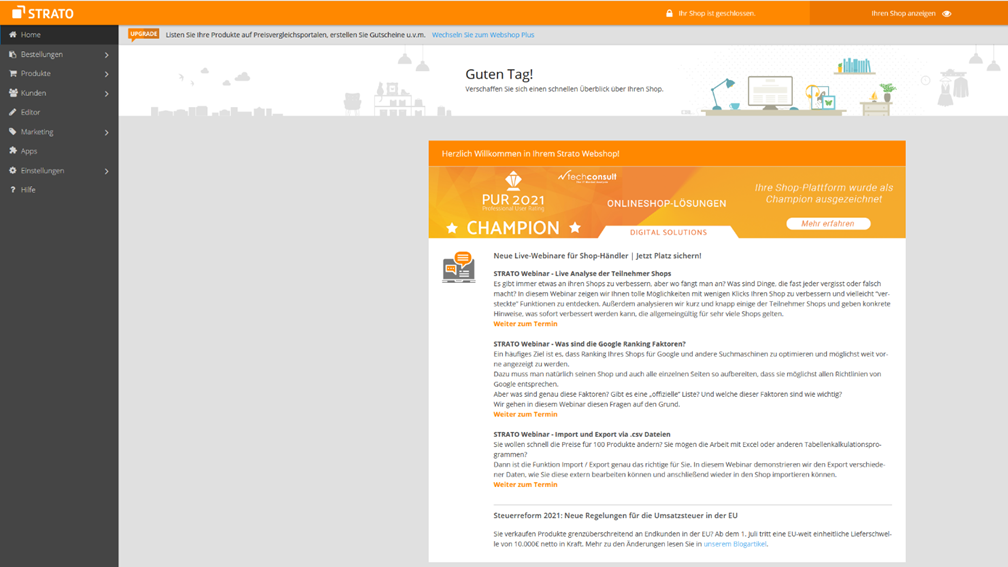The image size is (1008, 567).
Task: Click the Hilfe question mark icon
Action: pos(12,190)
